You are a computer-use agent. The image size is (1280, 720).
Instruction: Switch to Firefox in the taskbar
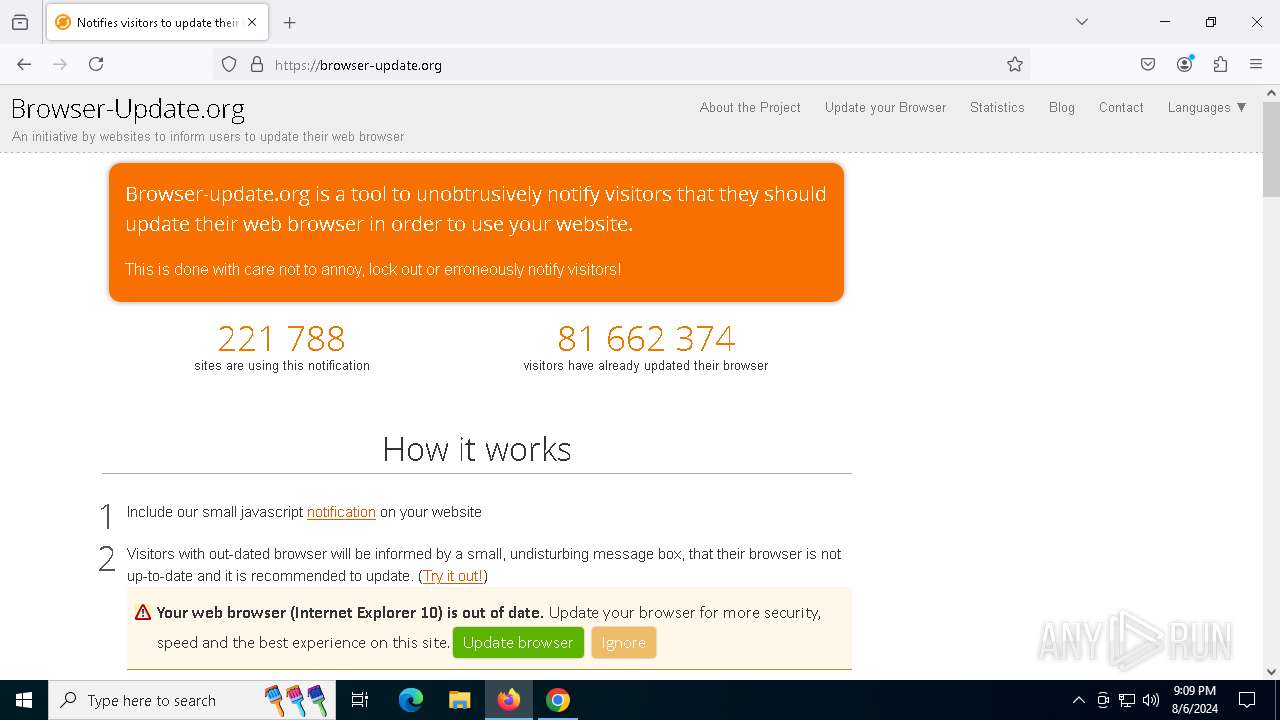click(x=509, y=700)
